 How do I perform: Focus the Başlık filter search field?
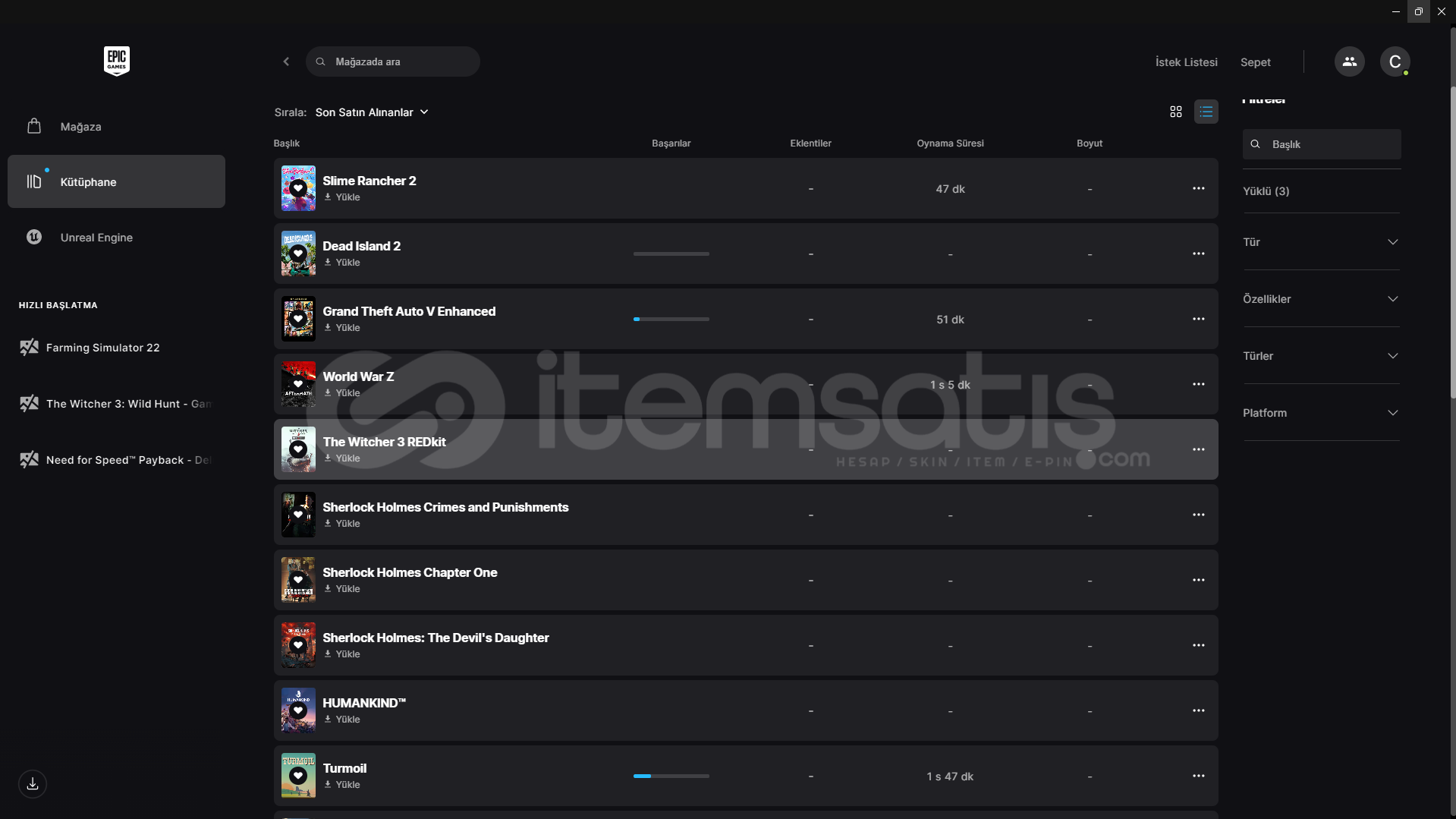[1322, 144]
